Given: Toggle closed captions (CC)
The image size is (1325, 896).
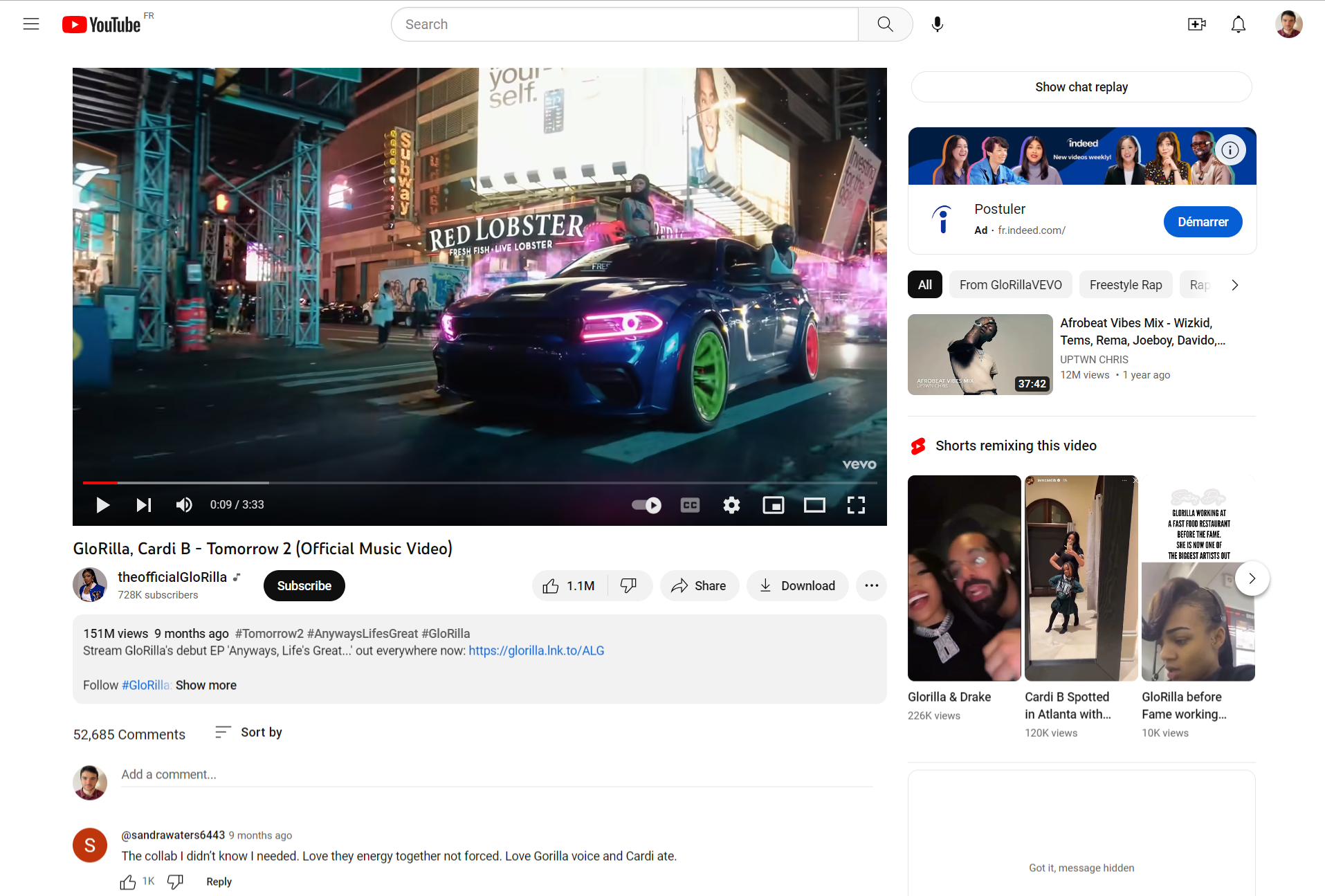Looking at the screenshot, I should 690,505.
